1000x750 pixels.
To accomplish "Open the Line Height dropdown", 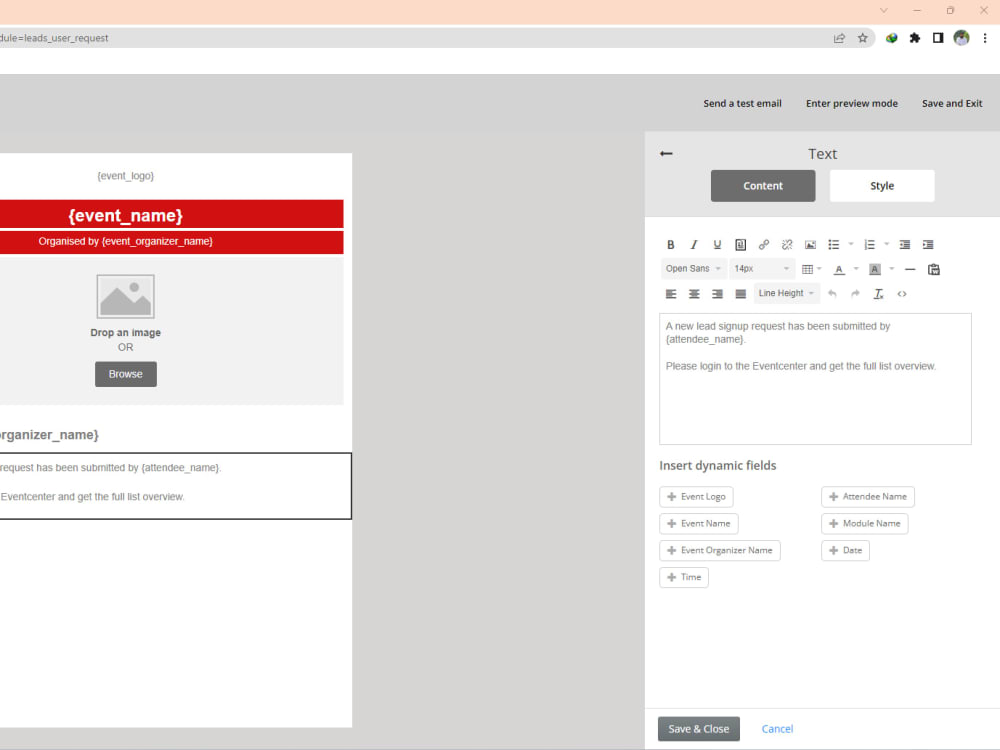I will [786, 293].
